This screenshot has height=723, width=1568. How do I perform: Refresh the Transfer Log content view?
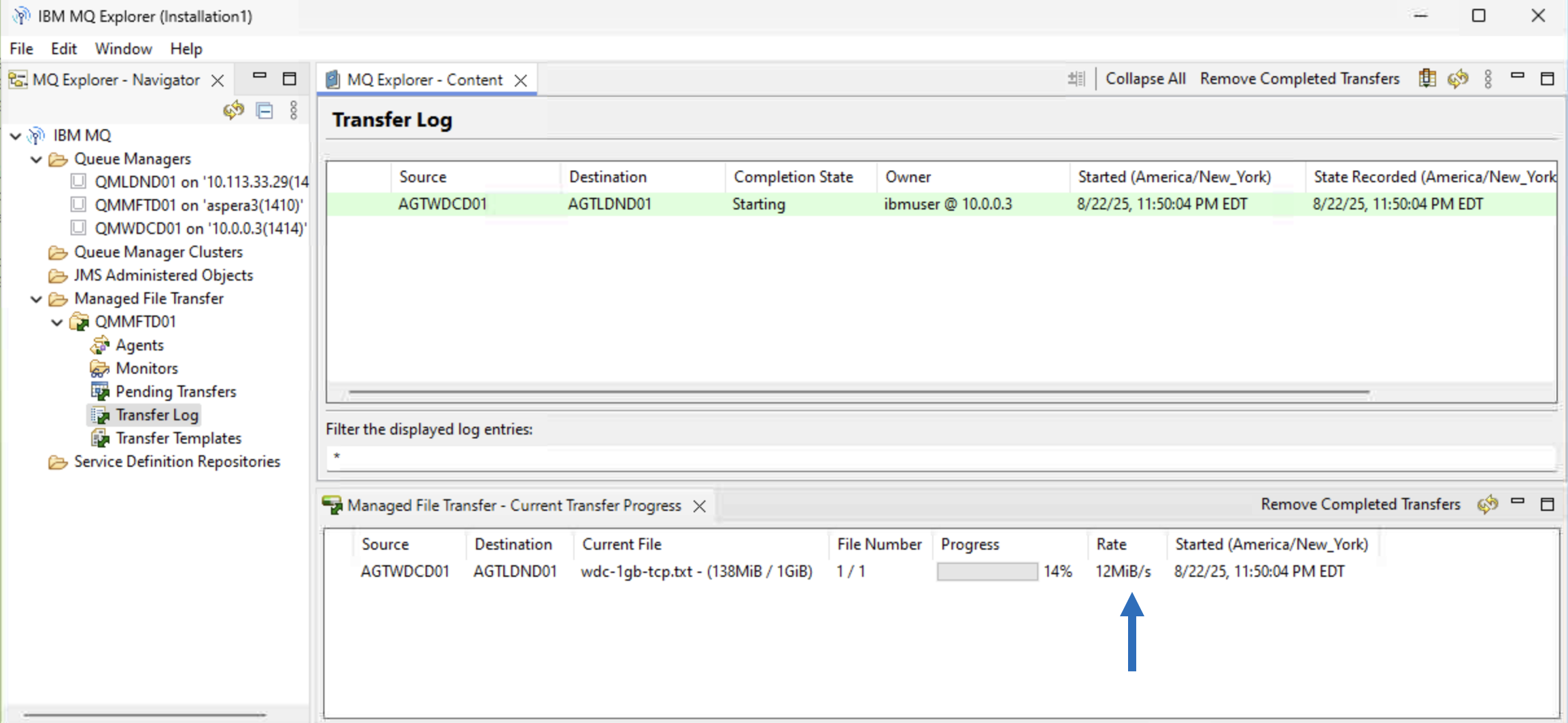[x=1458, y=79]
